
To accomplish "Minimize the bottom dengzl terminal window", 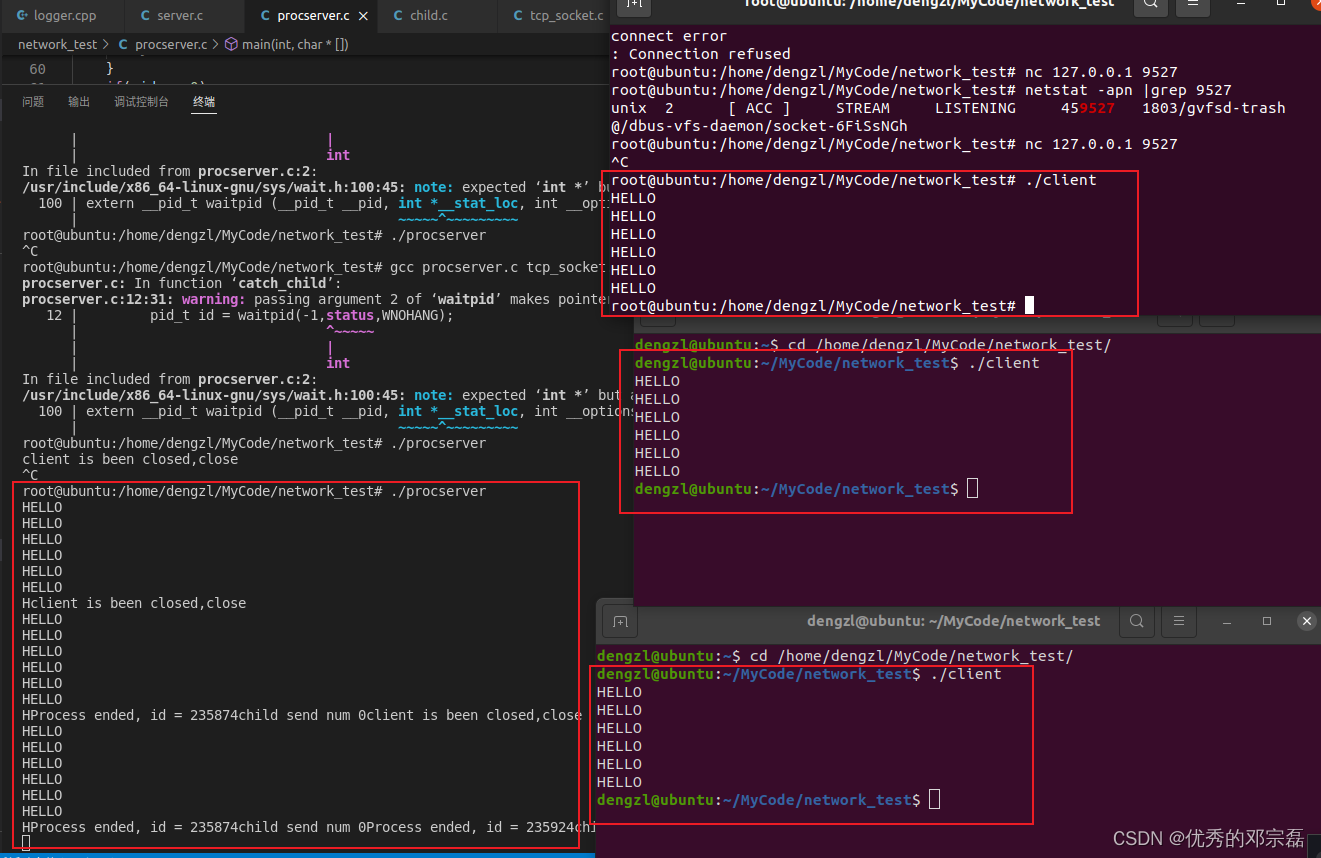I will [1229, 621].
